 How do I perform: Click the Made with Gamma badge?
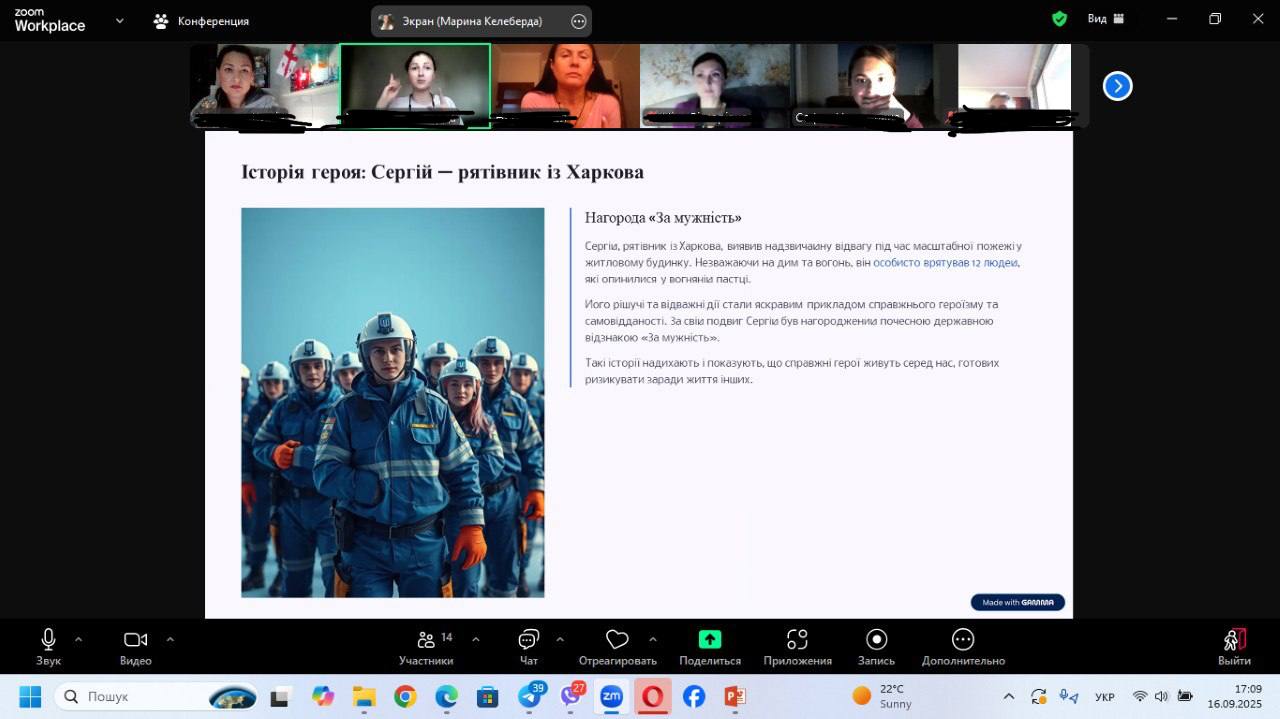(1017, 602)
